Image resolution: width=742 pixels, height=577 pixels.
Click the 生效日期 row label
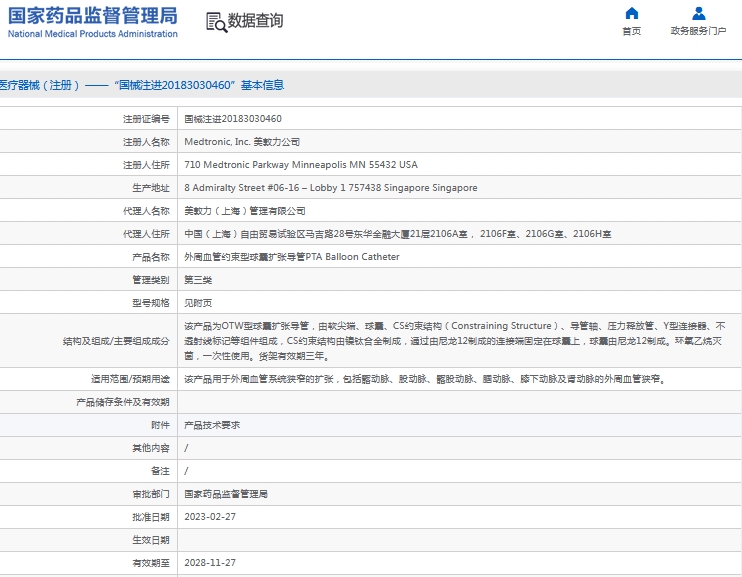pyautogui.click(x=151, y=540)
